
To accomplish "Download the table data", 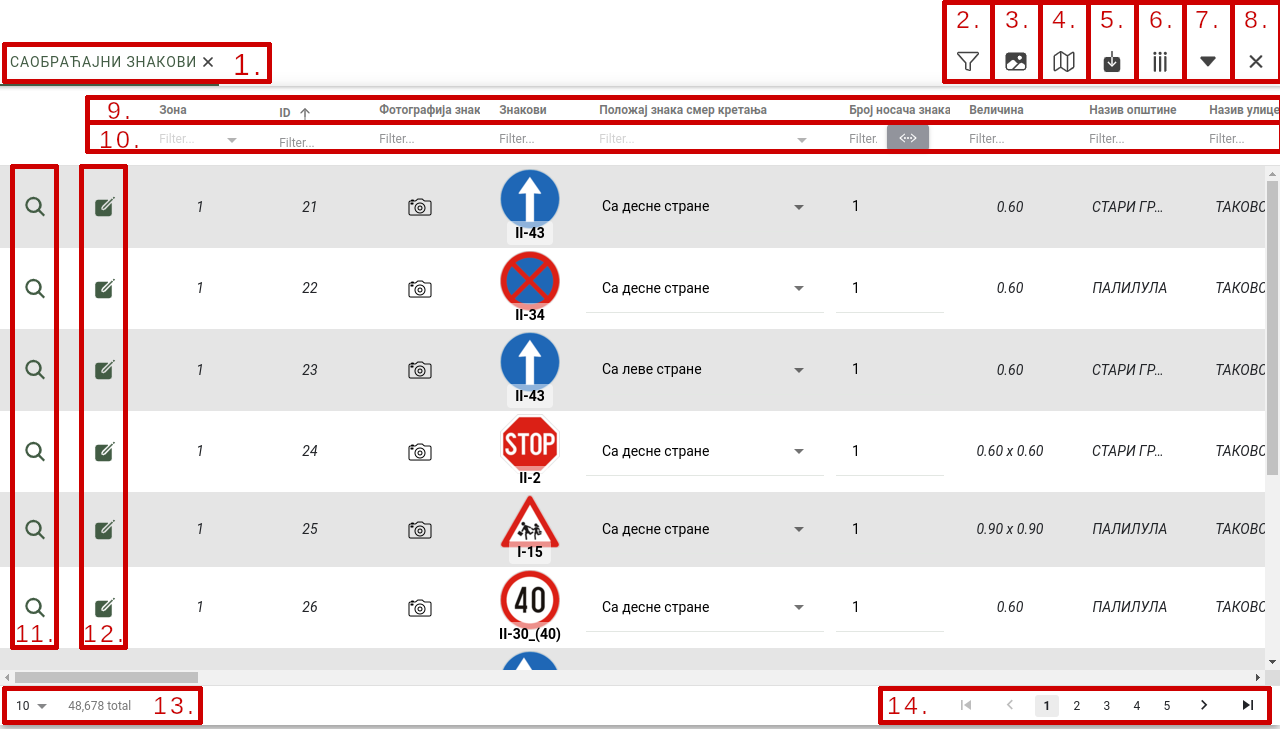I will [x=1112, y=62].
